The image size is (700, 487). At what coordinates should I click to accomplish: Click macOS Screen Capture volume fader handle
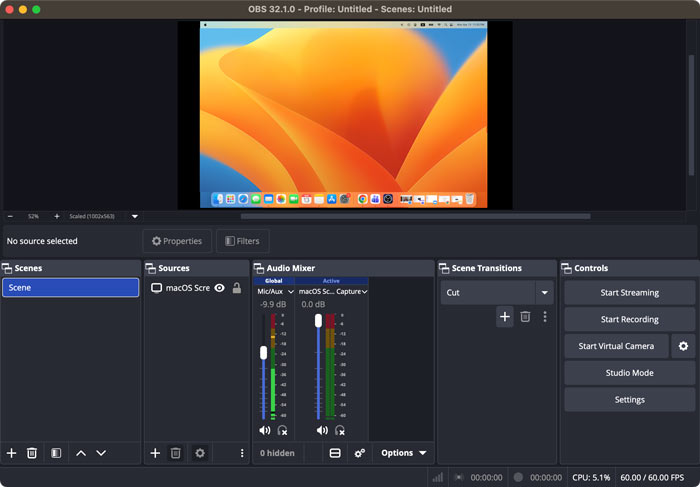point(318,320)
